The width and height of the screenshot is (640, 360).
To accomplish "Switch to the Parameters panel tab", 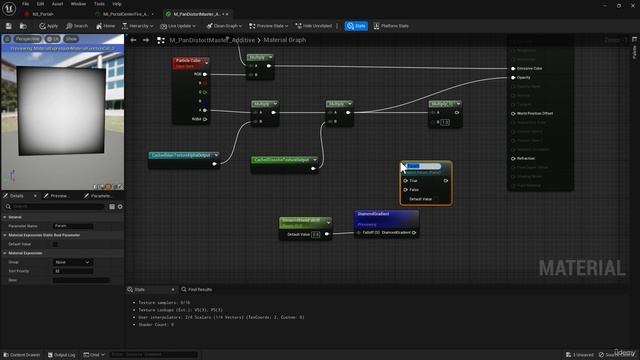I will 98,196.
